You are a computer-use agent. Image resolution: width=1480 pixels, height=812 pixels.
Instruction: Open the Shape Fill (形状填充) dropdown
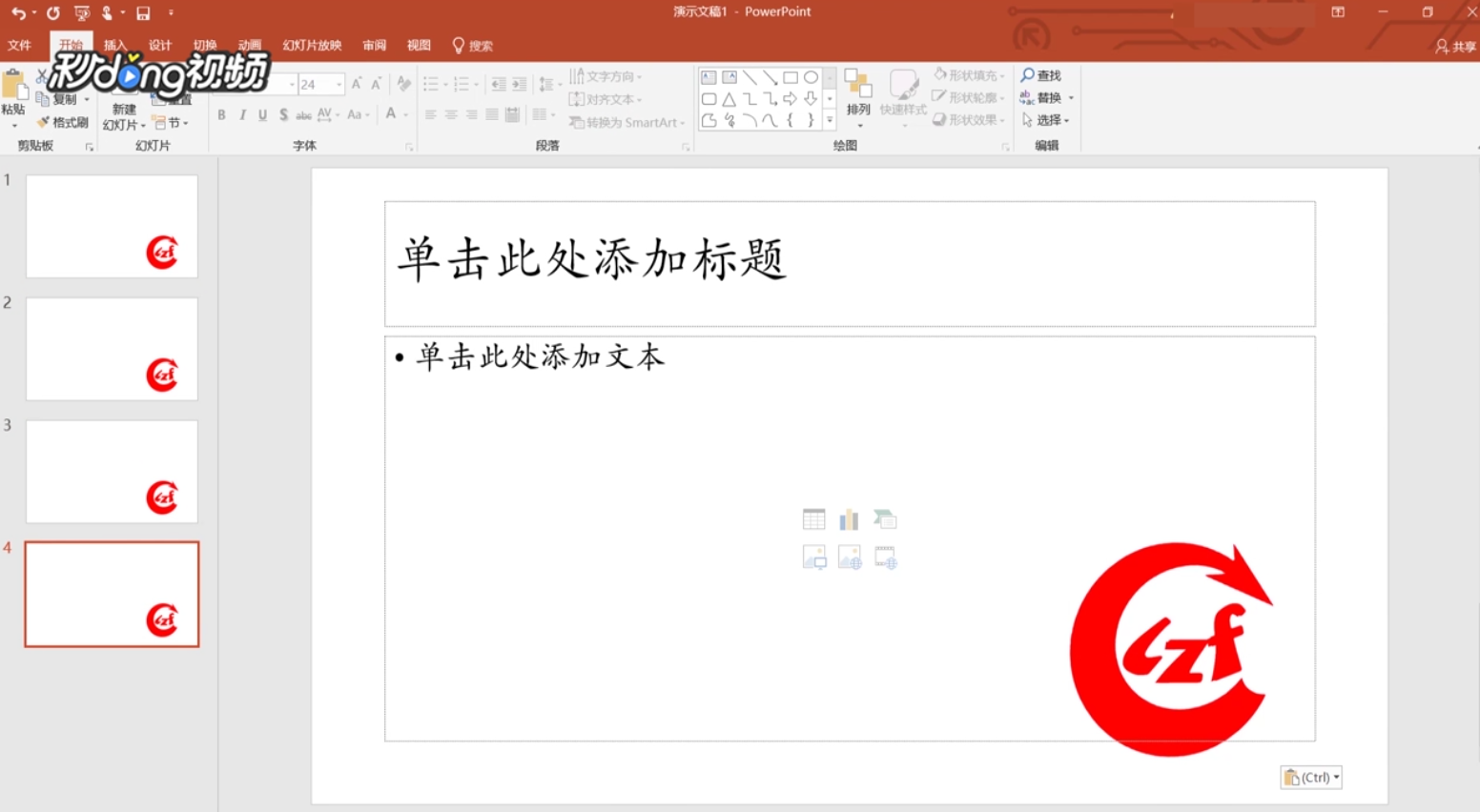tap(967, 74)
